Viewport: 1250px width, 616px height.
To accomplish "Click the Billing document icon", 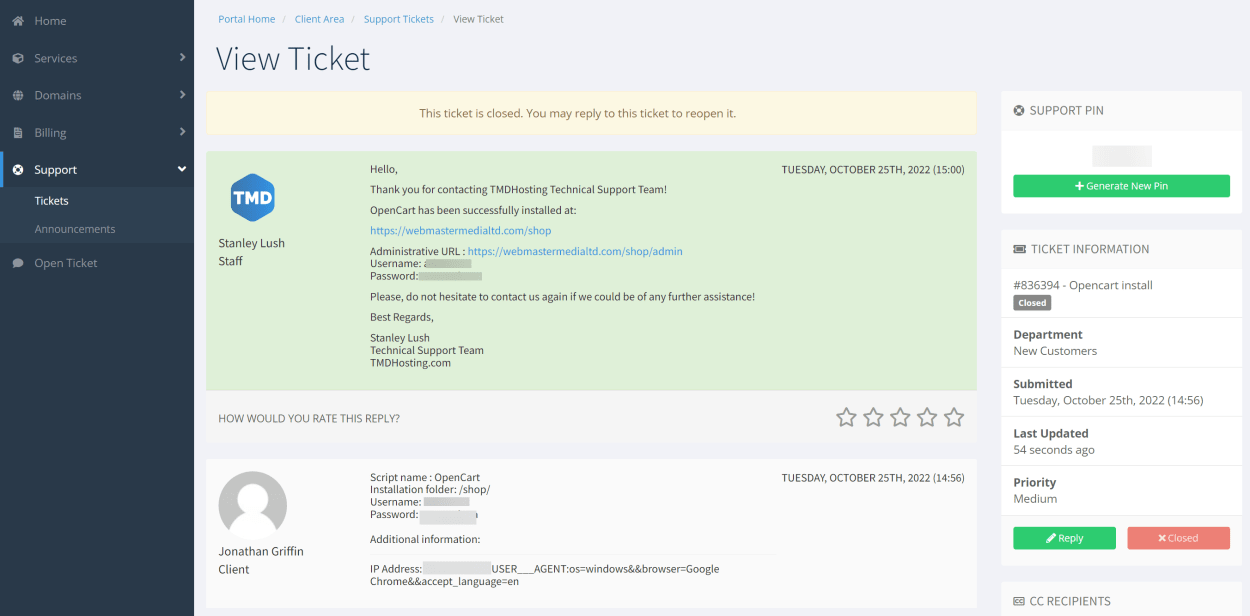I will [18, 132].
